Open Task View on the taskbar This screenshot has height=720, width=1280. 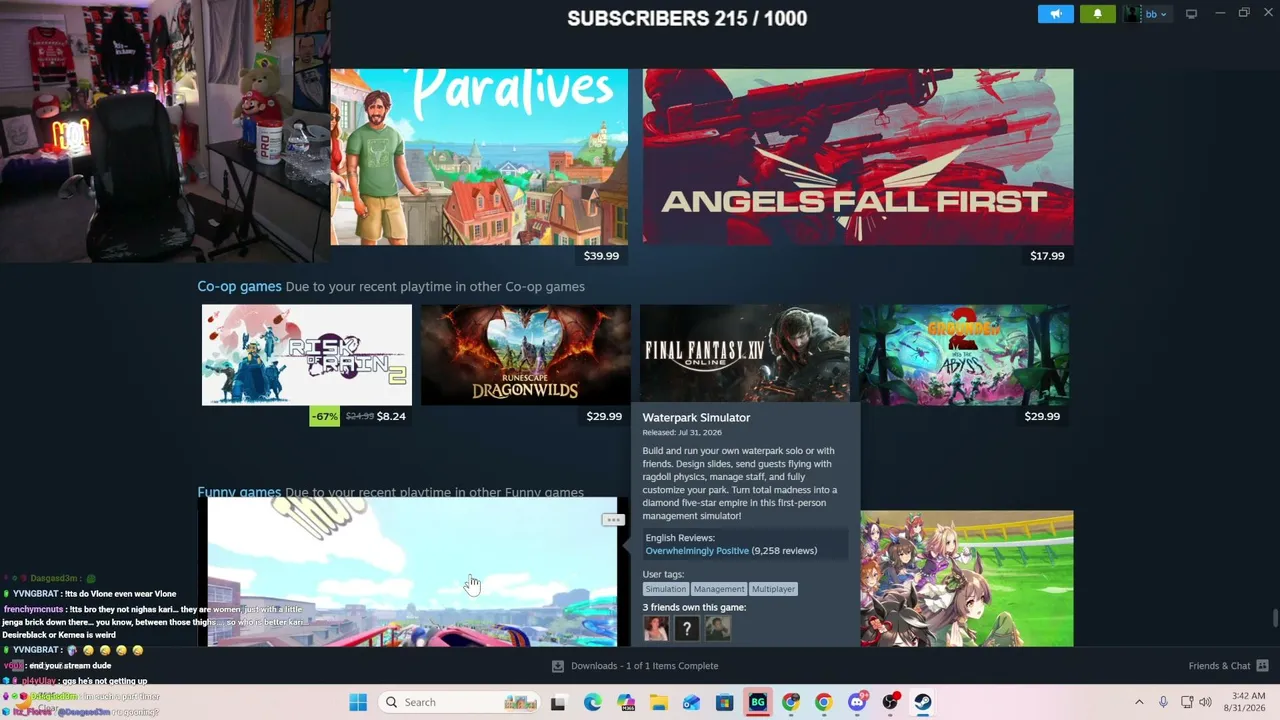558,702
